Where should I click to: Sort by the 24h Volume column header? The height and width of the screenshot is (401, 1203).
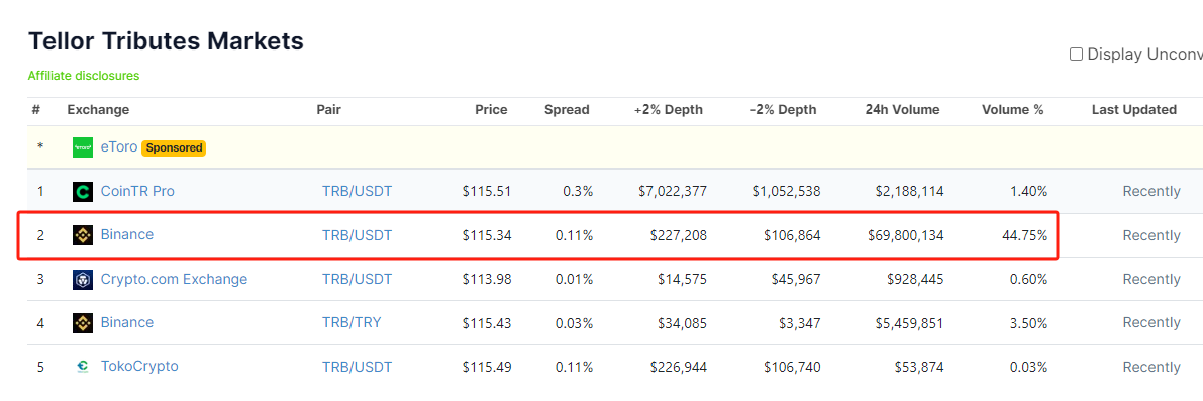904,110
